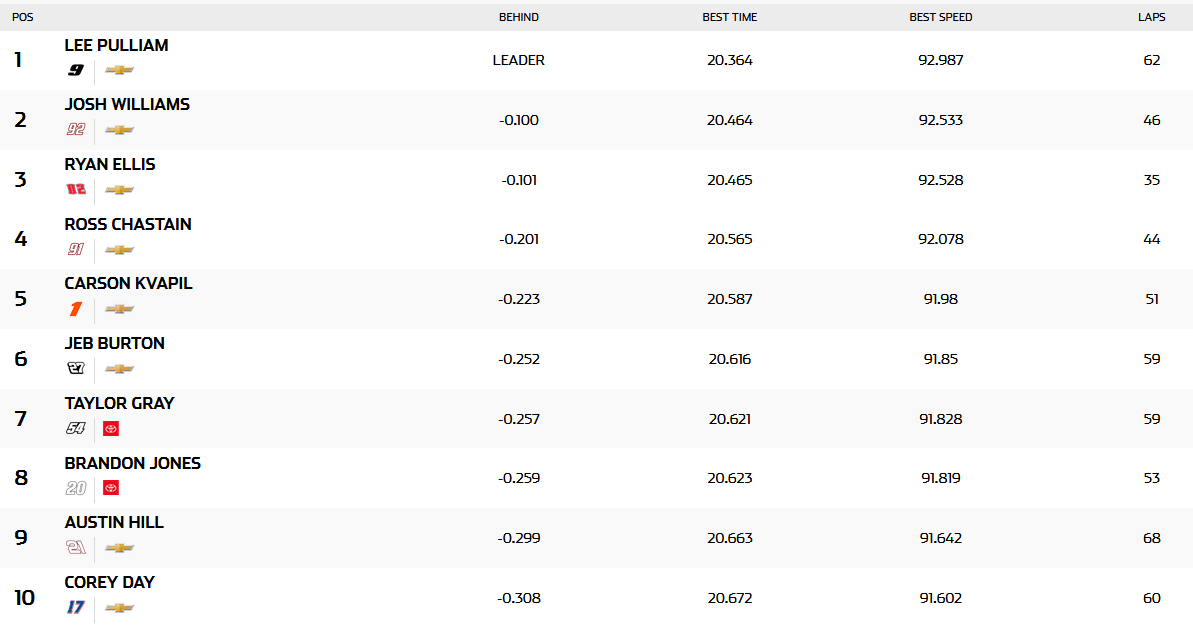Image resolution: width=1193 pixels, height=626 pixels.
Task: Click Jeb Burton's number 27 car badge
Action: [x=76, y=369]
